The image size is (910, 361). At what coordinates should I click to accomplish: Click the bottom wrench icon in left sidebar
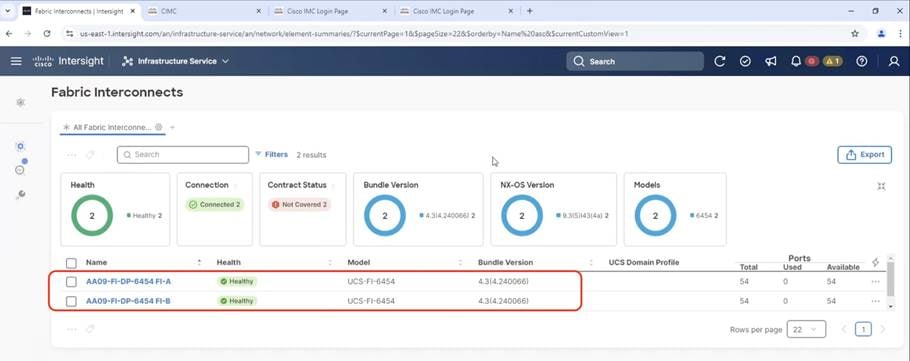(x=20, y=194)
